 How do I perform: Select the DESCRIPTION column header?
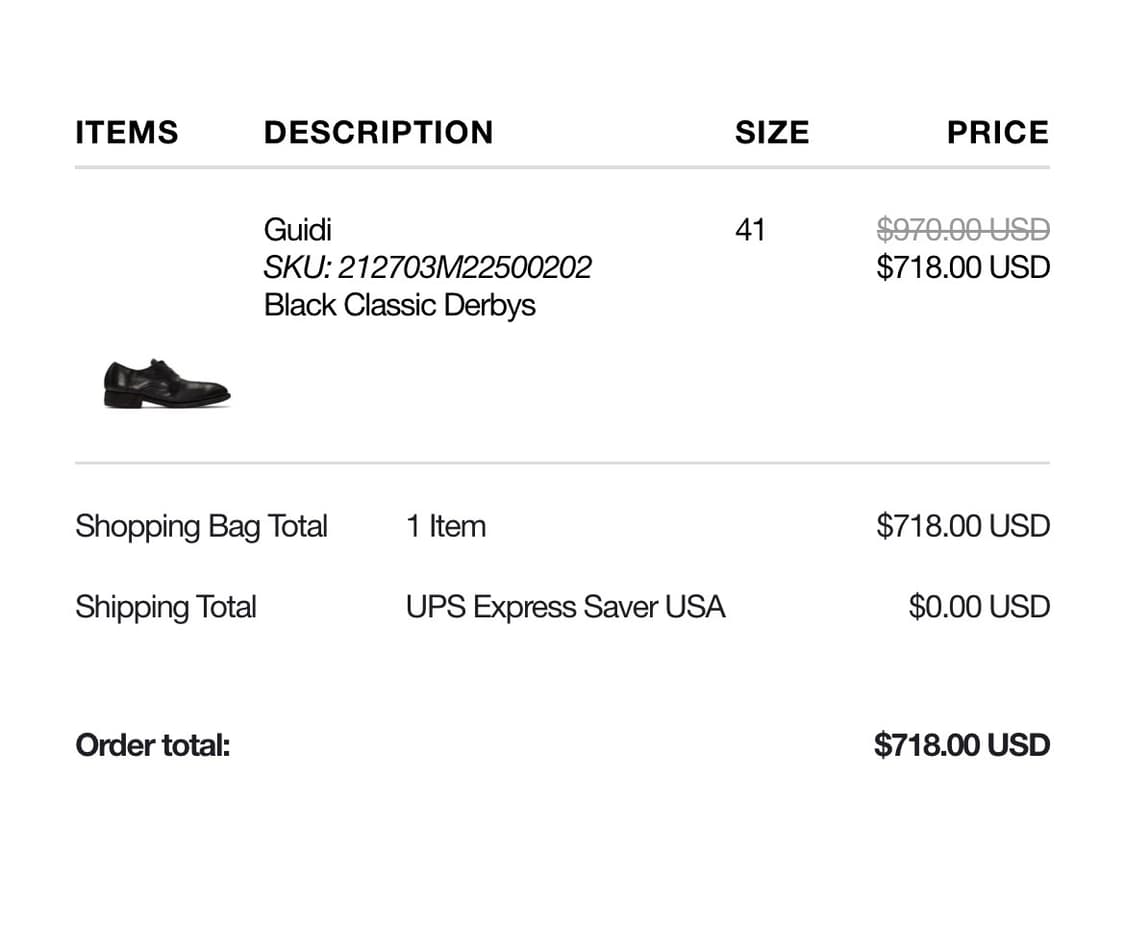pos(378,132)
